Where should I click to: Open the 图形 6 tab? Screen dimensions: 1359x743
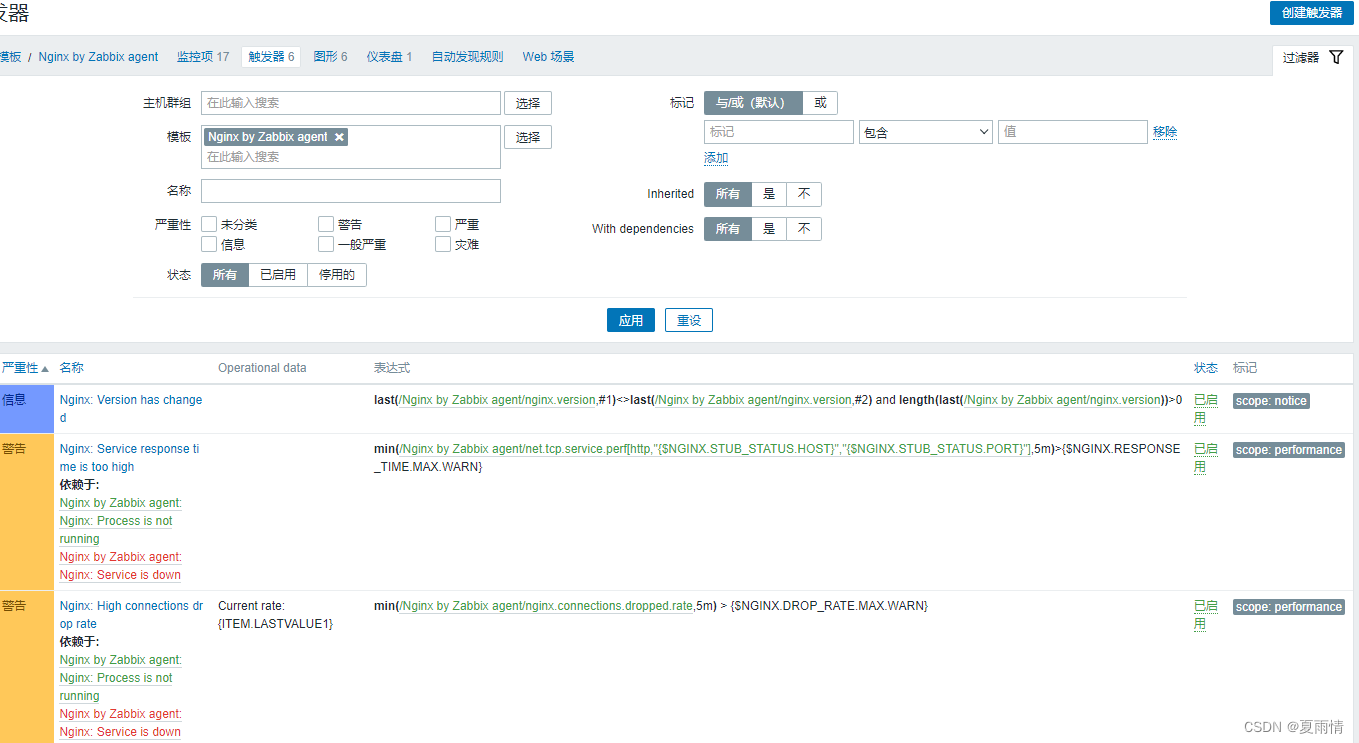tap(330, 57)
